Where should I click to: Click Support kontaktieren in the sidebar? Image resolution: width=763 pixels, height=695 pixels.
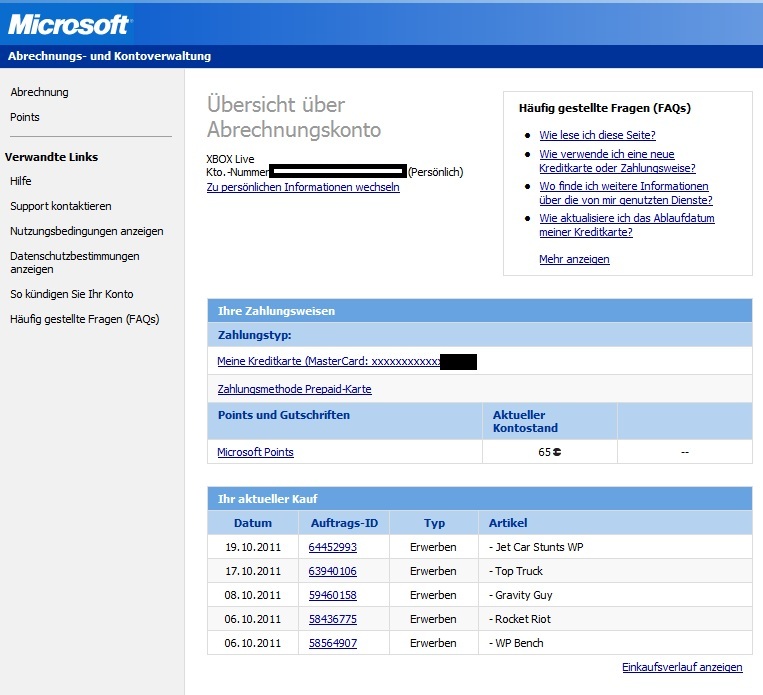tap(61, 206)
